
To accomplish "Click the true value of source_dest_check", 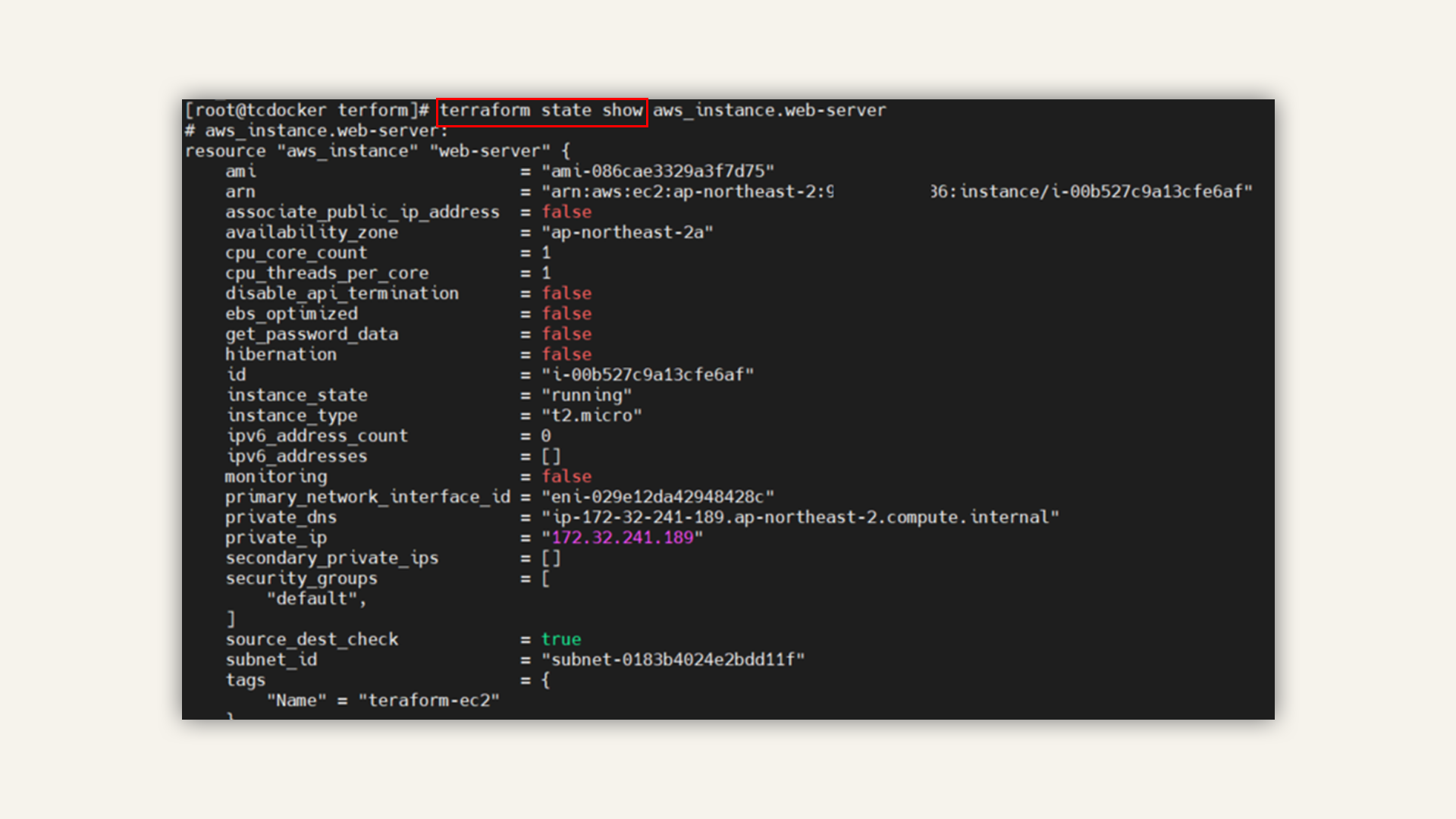I will 561,639.
